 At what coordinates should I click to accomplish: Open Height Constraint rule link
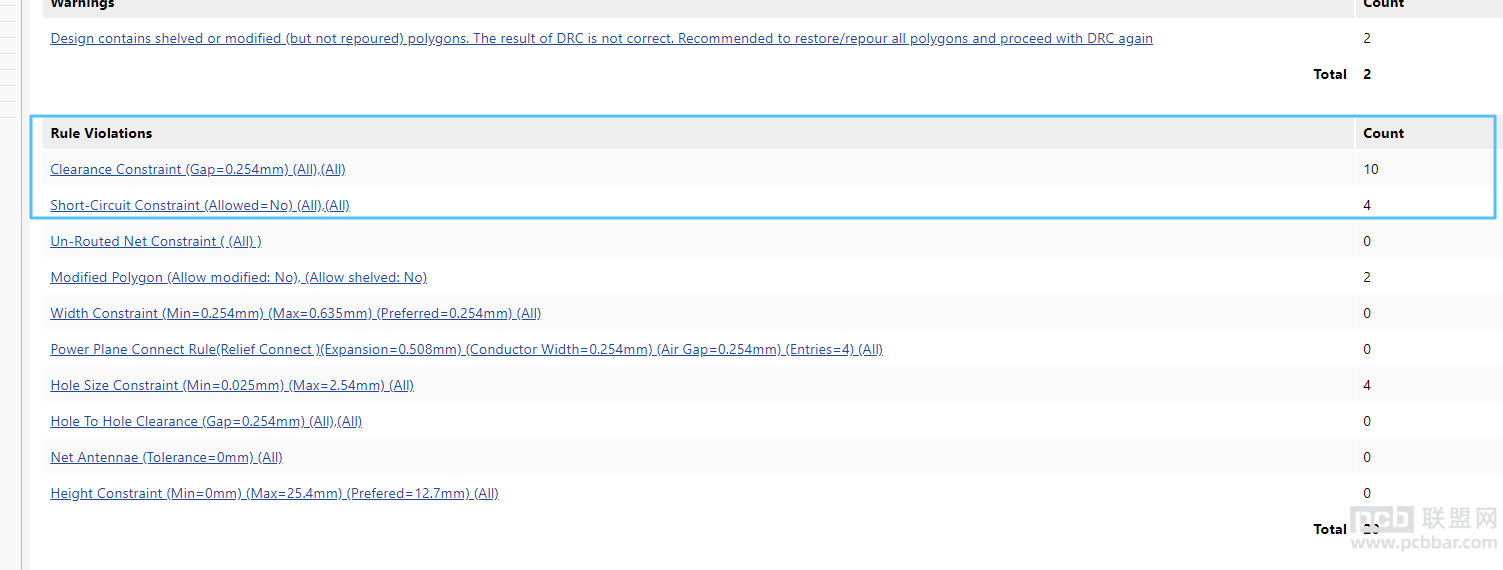274,493
